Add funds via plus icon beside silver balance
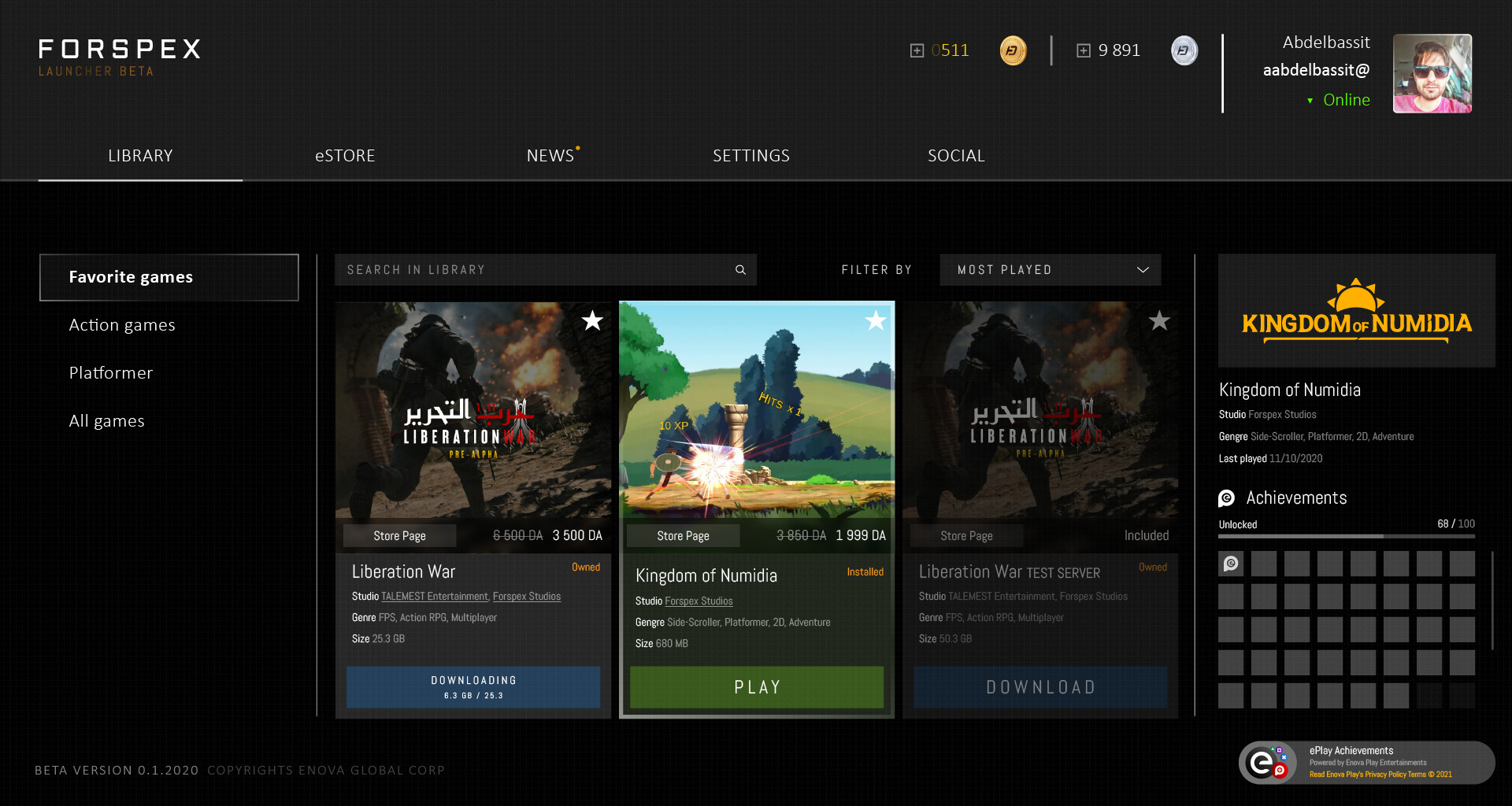The image size is (1512, 806). tap(1084, 50)
